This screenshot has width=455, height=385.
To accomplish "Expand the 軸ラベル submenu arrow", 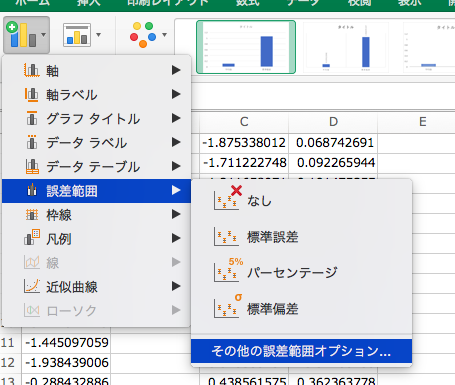I will click(176, 94).
